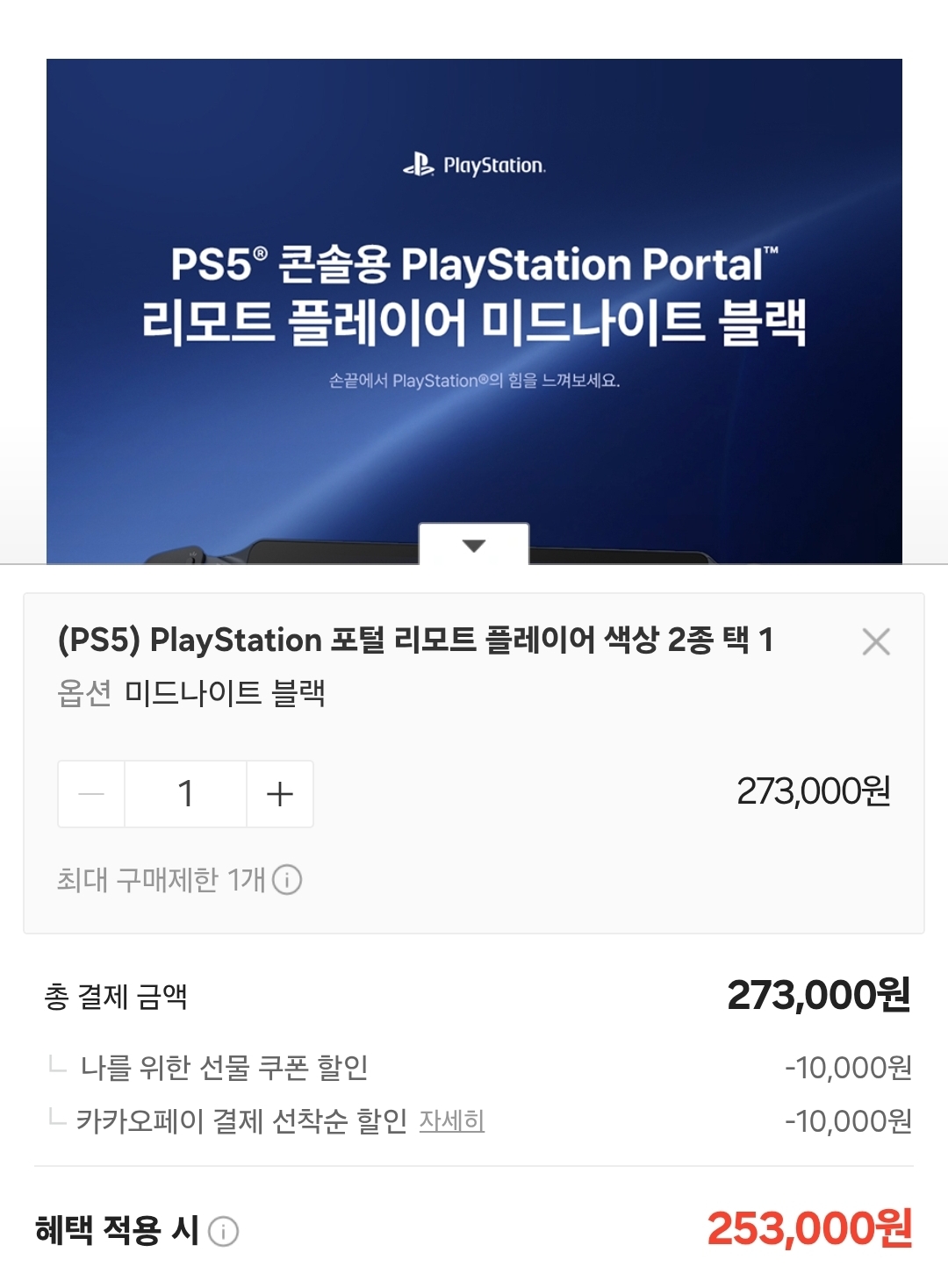This screenshot has height=1288, width=948.
Task: Click the PlayStation logo in the banner
Action: (474, 165)
